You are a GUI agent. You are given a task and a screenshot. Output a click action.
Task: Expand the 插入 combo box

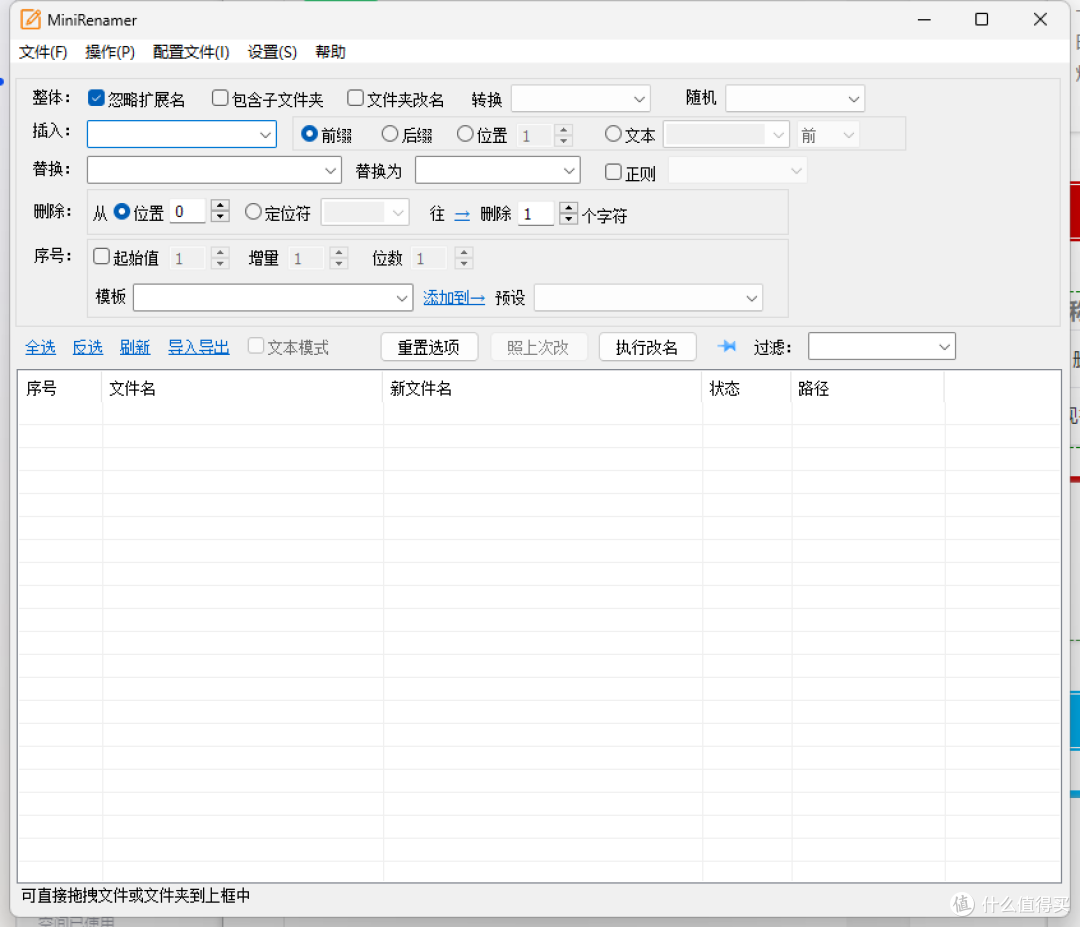pyautogui.click(x=264, y=134)
